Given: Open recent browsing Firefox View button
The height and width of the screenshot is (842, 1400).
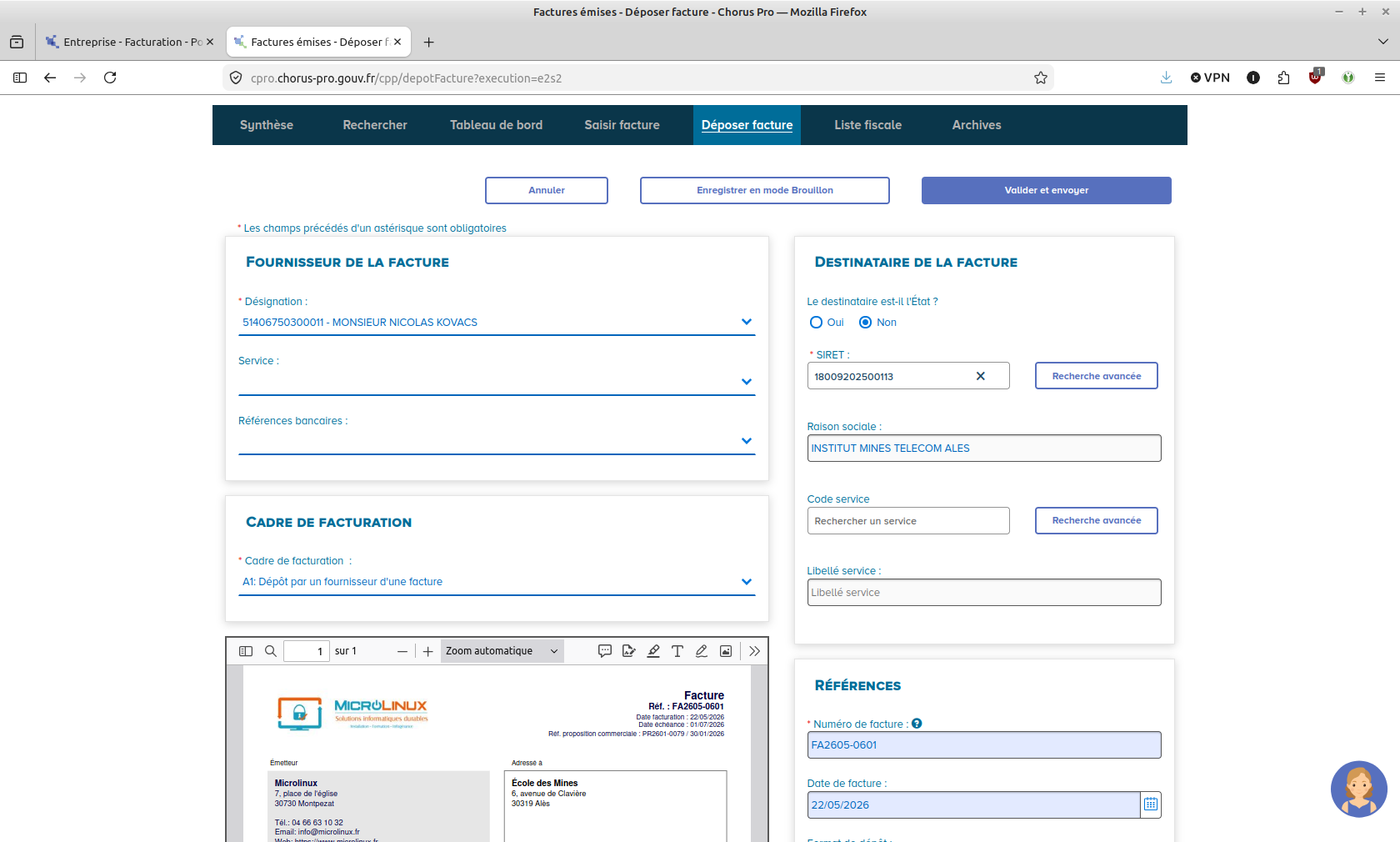Looking at the screenshot, I should pyautogui.click(x=17, y=42).
